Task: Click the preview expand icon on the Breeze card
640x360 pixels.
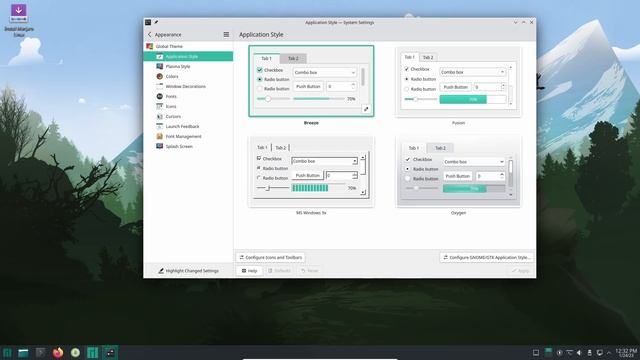Action: tap(366, 109)
